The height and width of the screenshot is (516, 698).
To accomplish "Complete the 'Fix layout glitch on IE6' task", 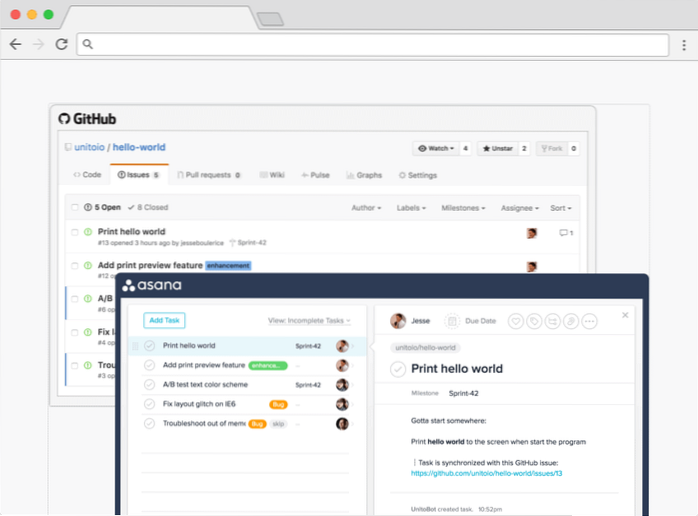I will (150, 404).
